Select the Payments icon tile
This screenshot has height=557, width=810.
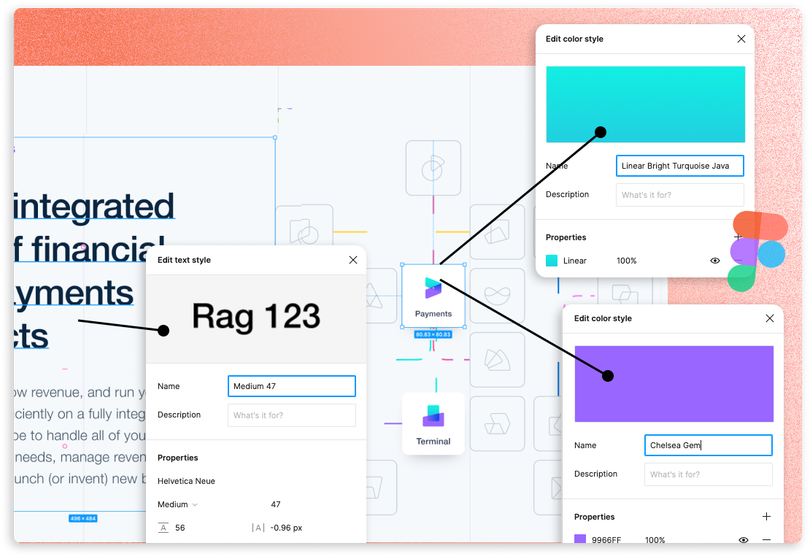click(433, 296)
